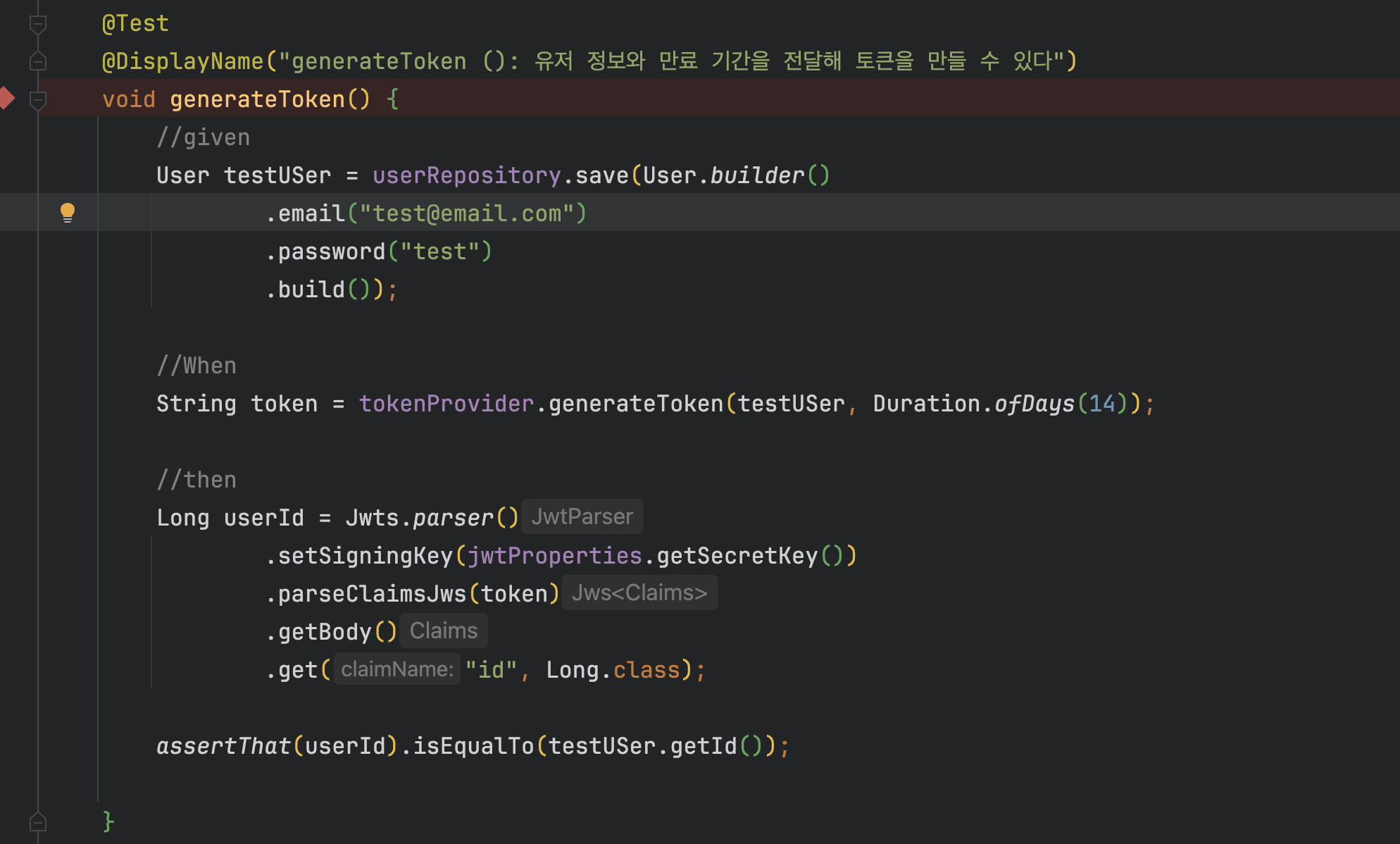Collapse the generateToken method body fold

(38, 100)
